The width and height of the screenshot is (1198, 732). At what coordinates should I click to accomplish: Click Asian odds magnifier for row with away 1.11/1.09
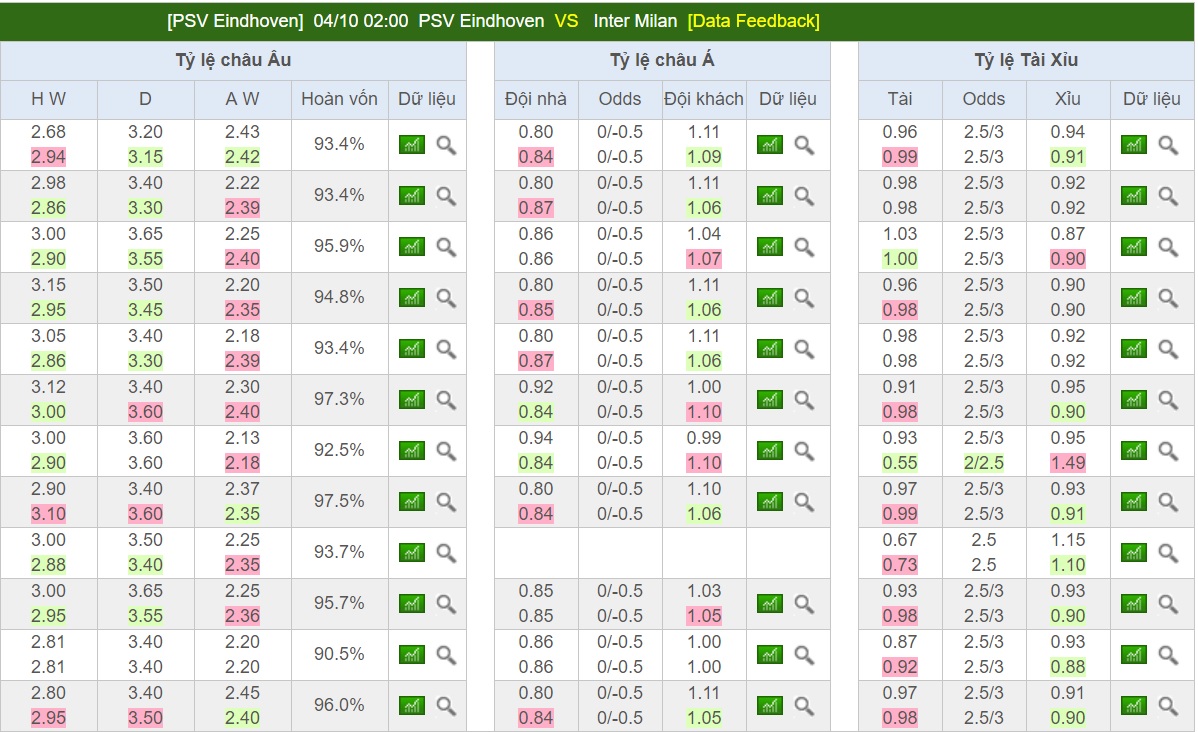(x=804, y=145)
